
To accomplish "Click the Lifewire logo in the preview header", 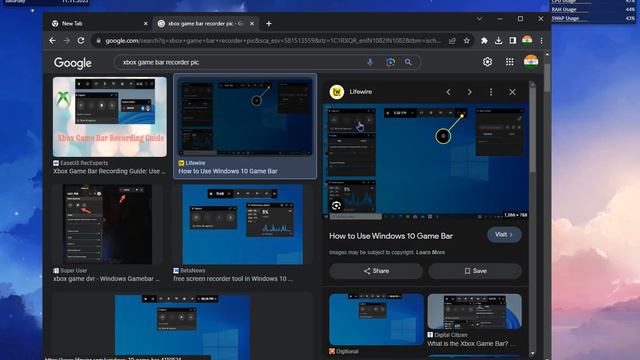I will coord(337,92).
